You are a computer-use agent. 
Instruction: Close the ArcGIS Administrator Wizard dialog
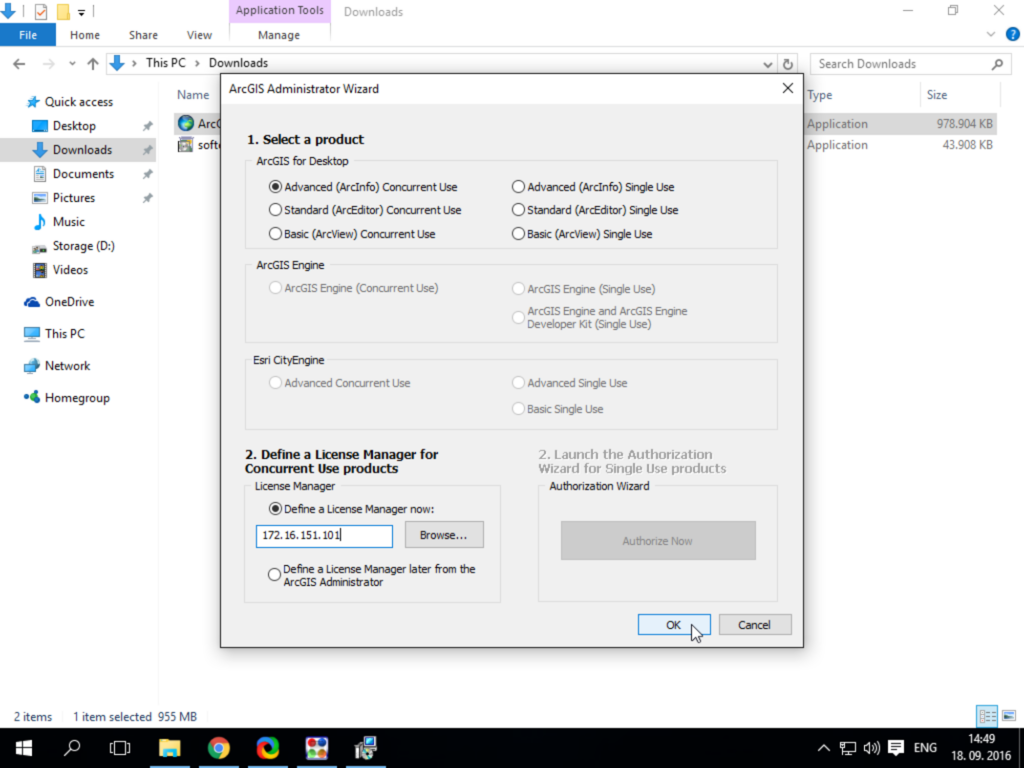click(788, 88)
